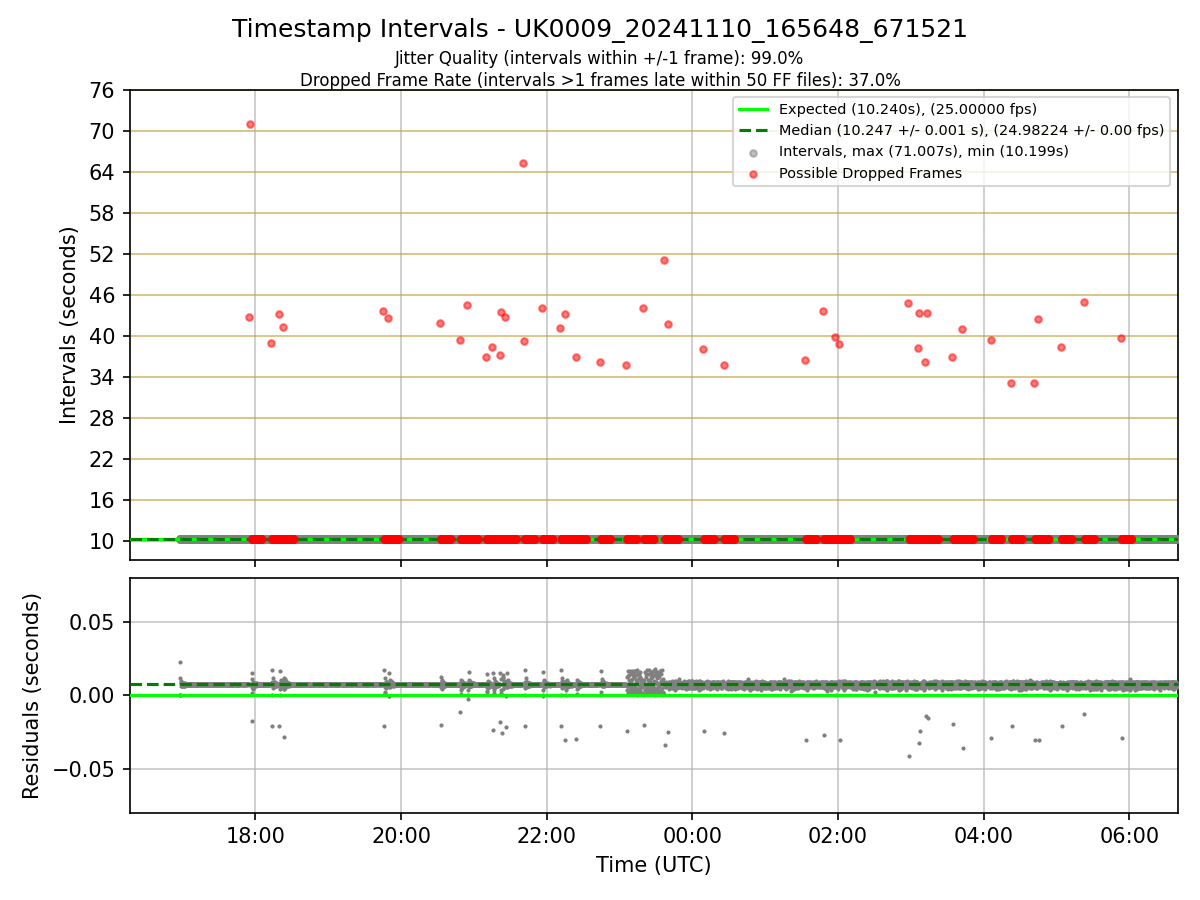Click the x-axis tick label "06:00"
Screen dimensions: 1200x900
point(1129,835)
